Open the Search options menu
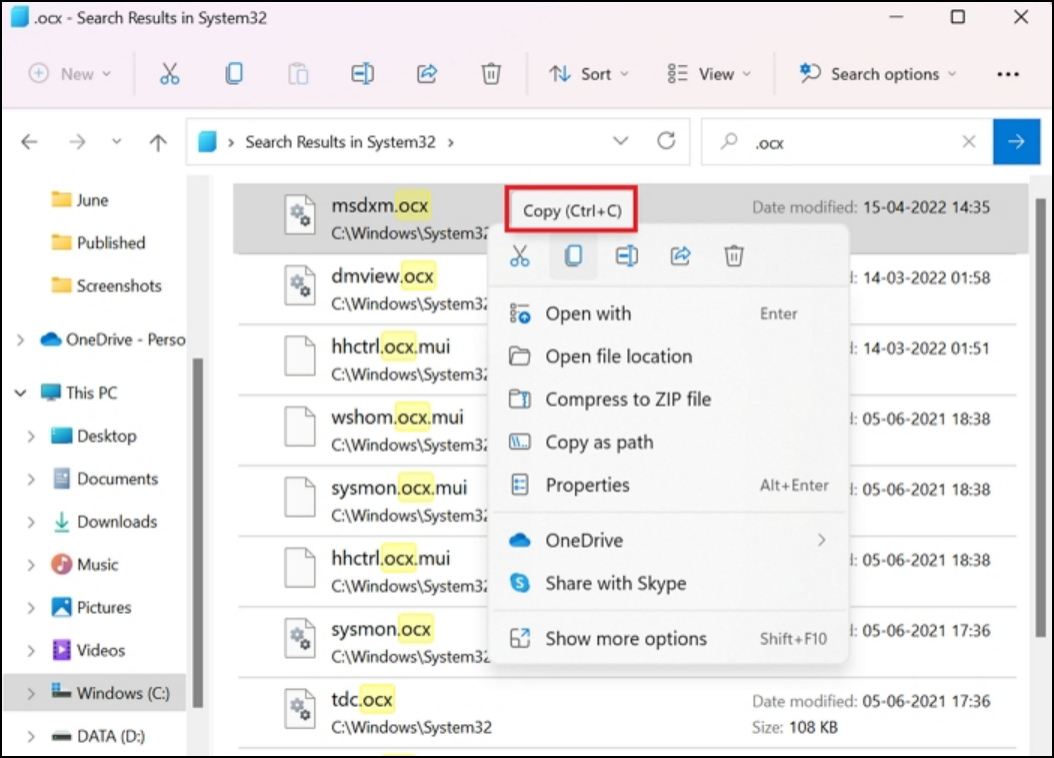 point(877,73)
